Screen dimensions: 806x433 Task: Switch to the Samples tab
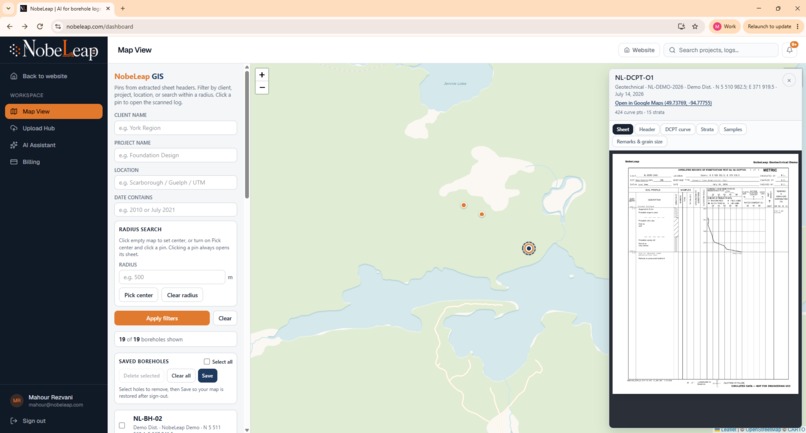pos(732,130)
